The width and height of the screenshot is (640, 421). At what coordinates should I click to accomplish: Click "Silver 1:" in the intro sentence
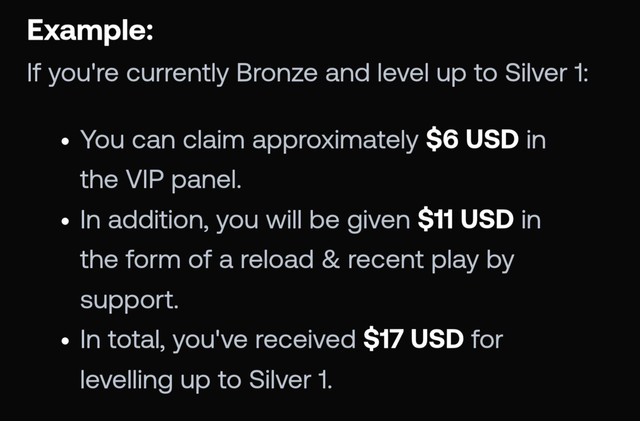tap(547, 73)
